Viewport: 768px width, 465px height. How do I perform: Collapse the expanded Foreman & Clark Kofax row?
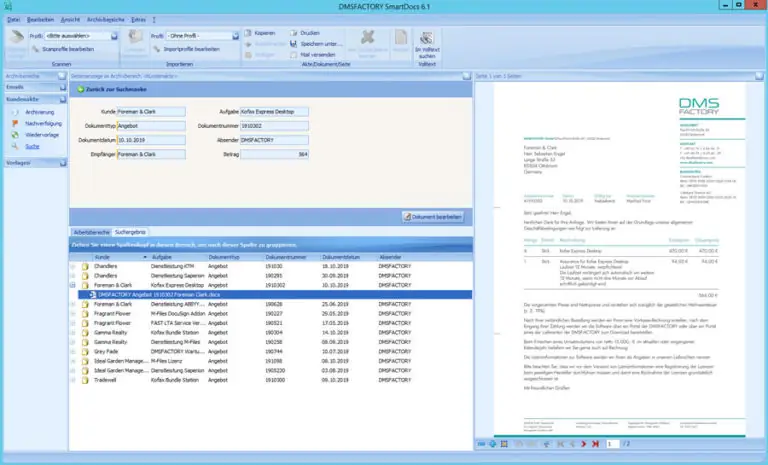pyautogui.click(x=73, y=285)
